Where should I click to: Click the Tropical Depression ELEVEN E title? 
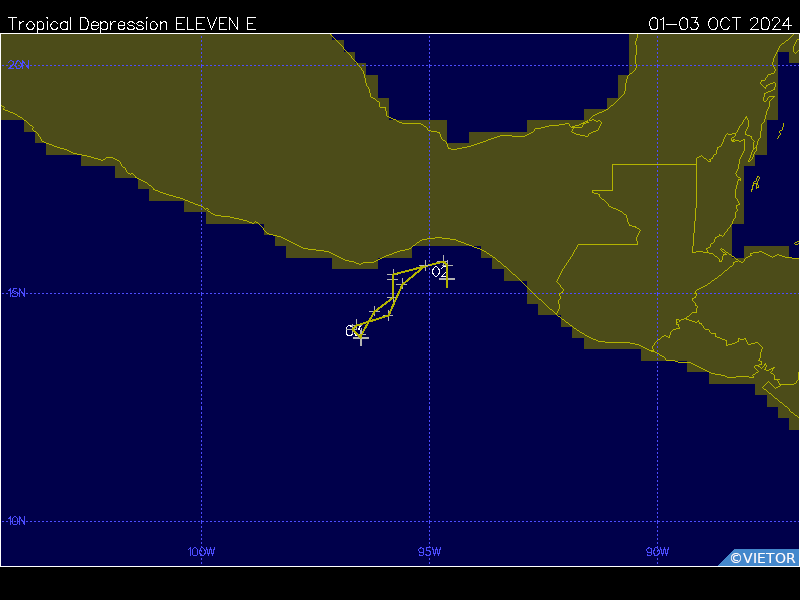click(x=132, y=24)
